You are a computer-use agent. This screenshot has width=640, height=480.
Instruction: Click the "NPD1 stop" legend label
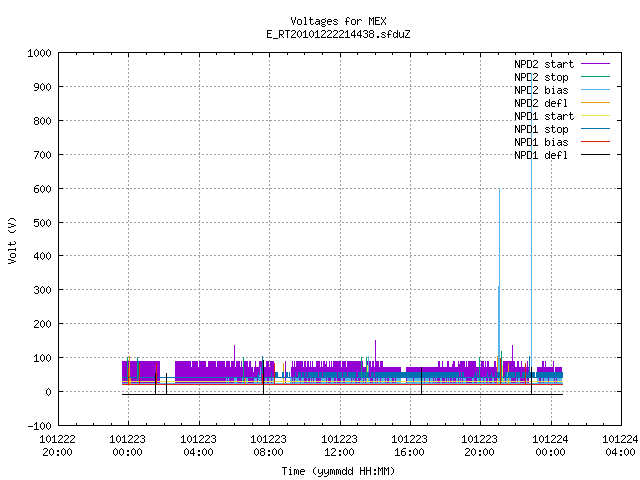click(x=541, y=129)
